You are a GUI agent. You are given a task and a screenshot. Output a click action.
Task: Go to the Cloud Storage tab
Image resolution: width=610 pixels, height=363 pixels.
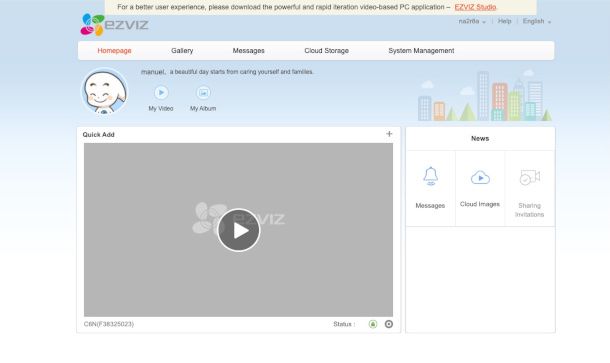click(326, 51)
